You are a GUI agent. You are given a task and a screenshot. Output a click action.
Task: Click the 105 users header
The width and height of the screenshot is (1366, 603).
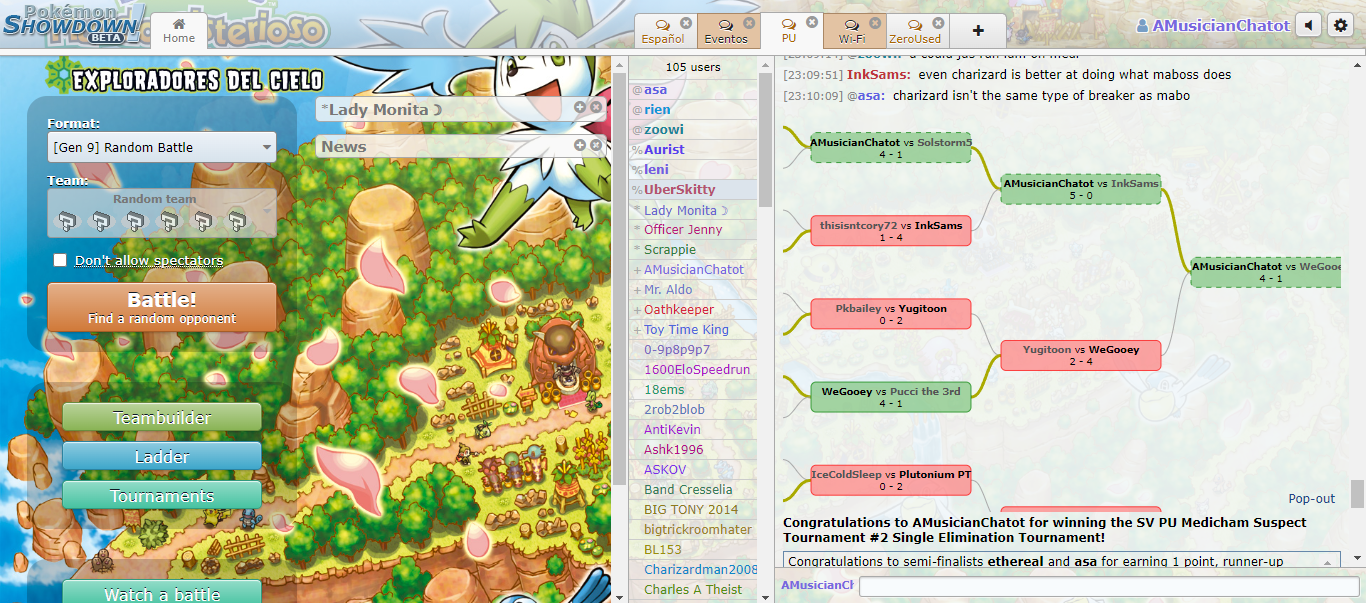click(693, 67)
